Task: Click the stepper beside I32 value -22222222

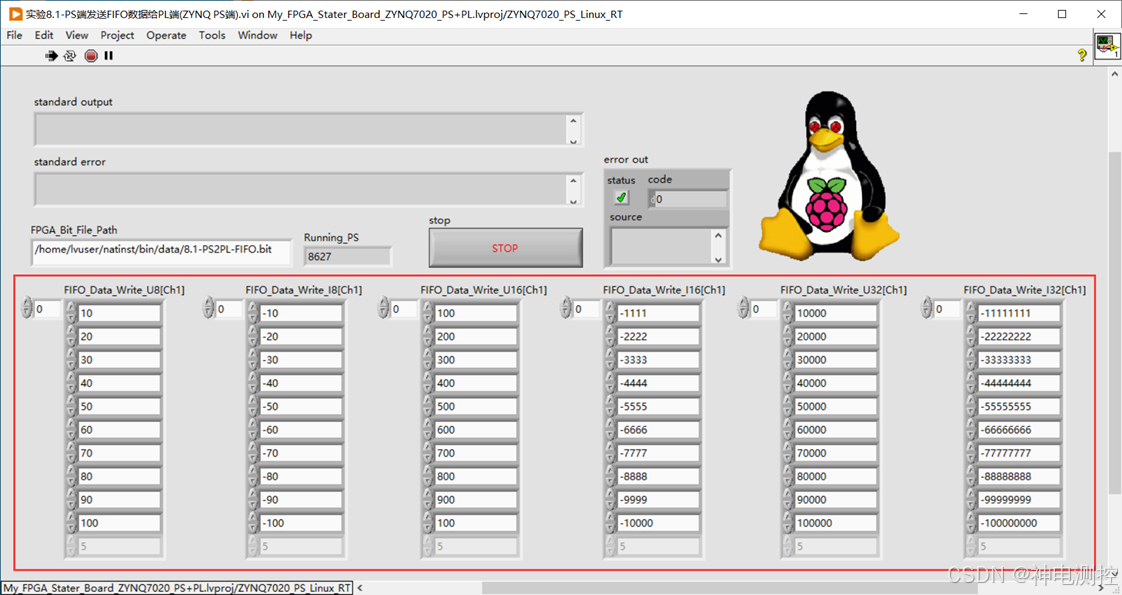Action: pyautogui.click(x=971, y=336)
